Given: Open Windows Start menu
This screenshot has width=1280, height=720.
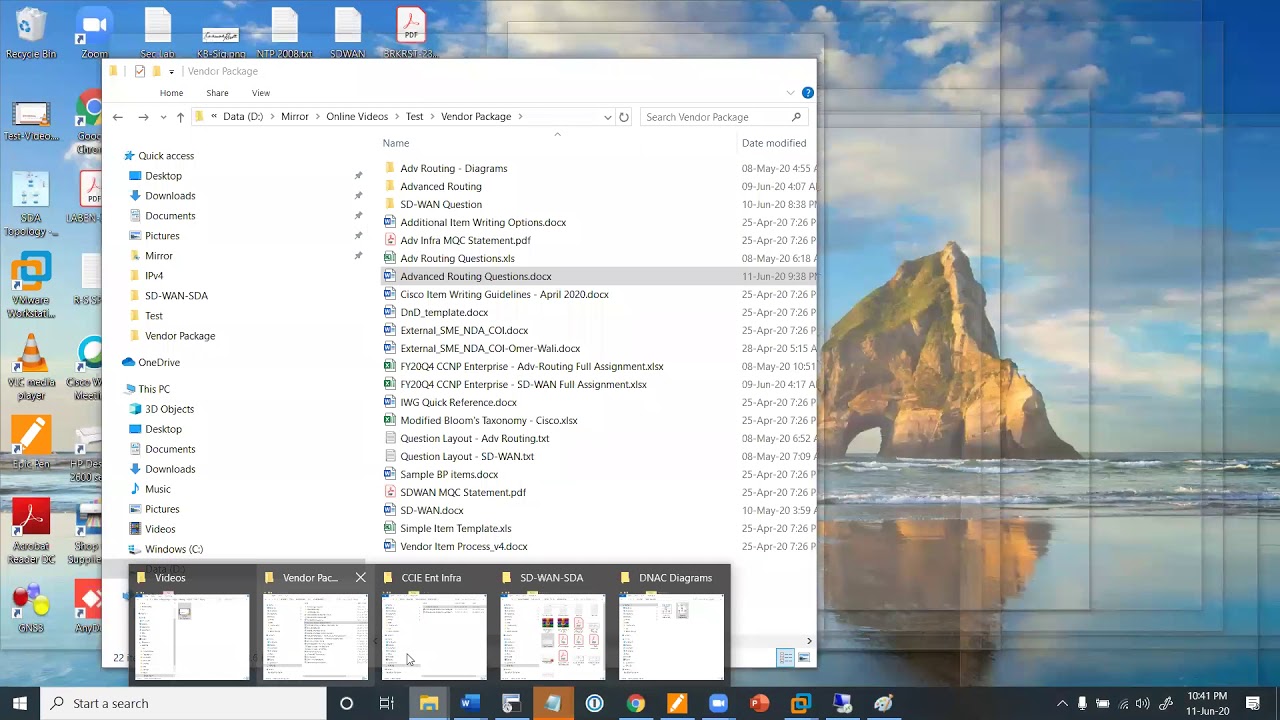Looking at the screenshot, I should [20, 703].
